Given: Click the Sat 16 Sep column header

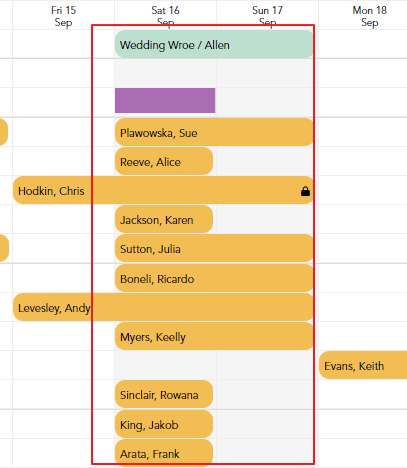Looking at the screenshot, I should [165, 16].
